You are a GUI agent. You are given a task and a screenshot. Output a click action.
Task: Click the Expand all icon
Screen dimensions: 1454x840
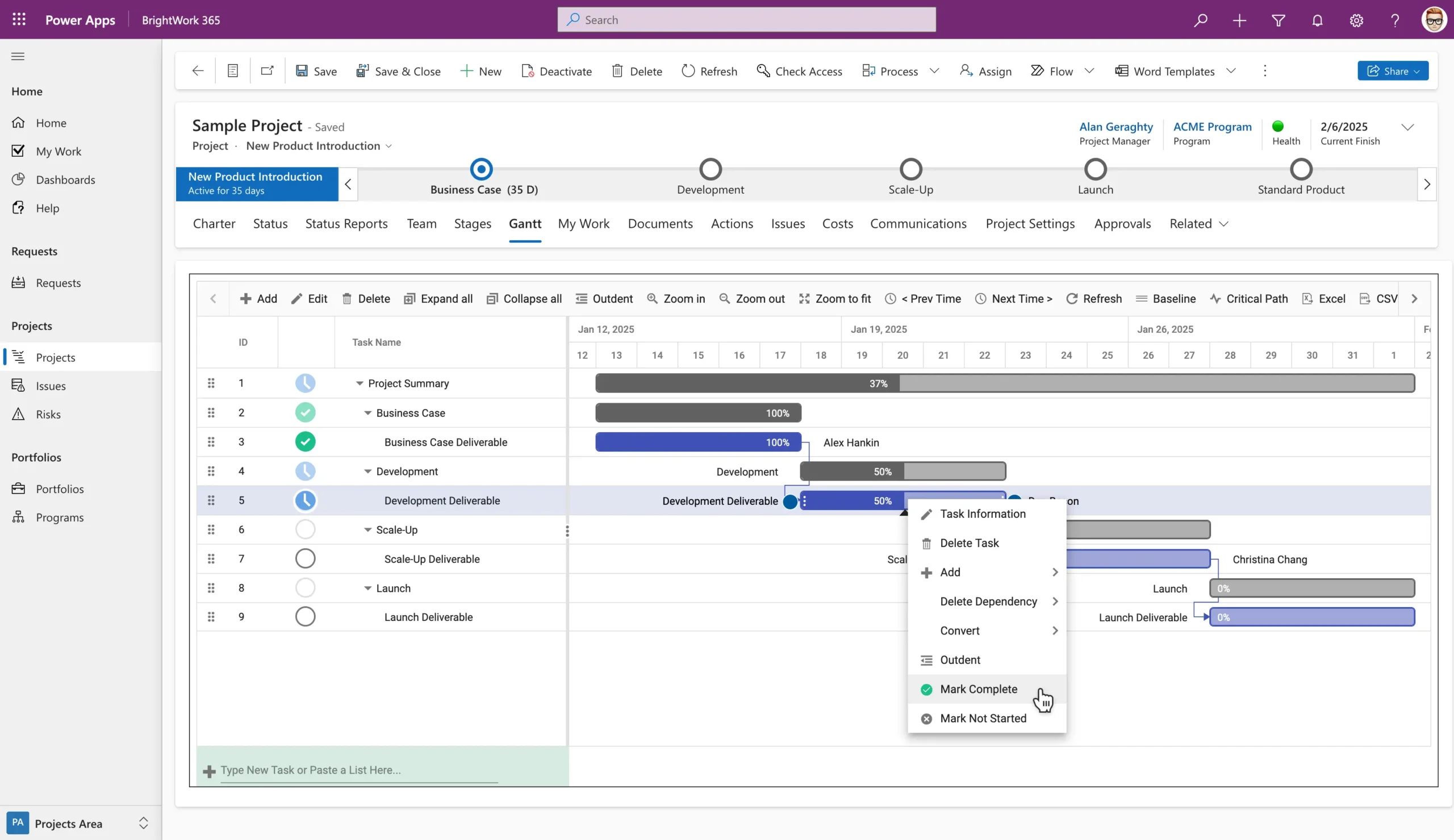pos(410,298)
